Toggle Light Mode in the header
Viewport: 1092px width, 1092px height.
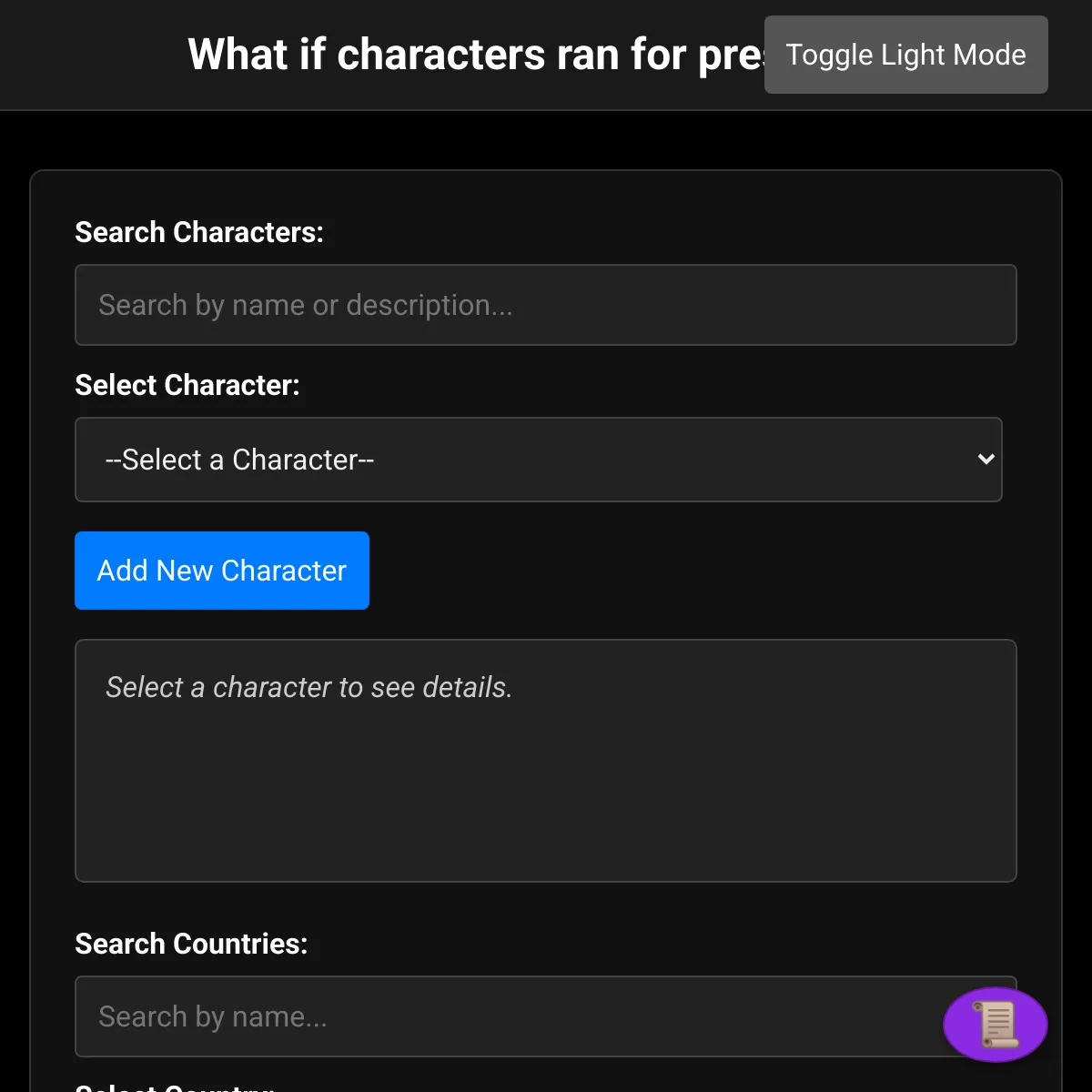(x=906, y=55)
